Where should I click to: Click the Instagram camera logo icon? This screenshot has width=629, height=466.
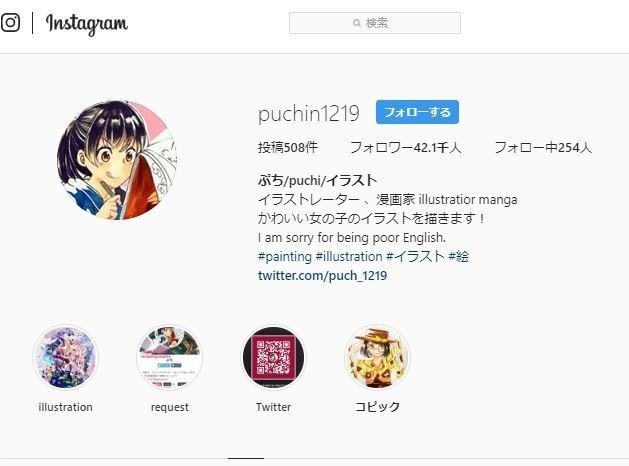tap(10, 22)
